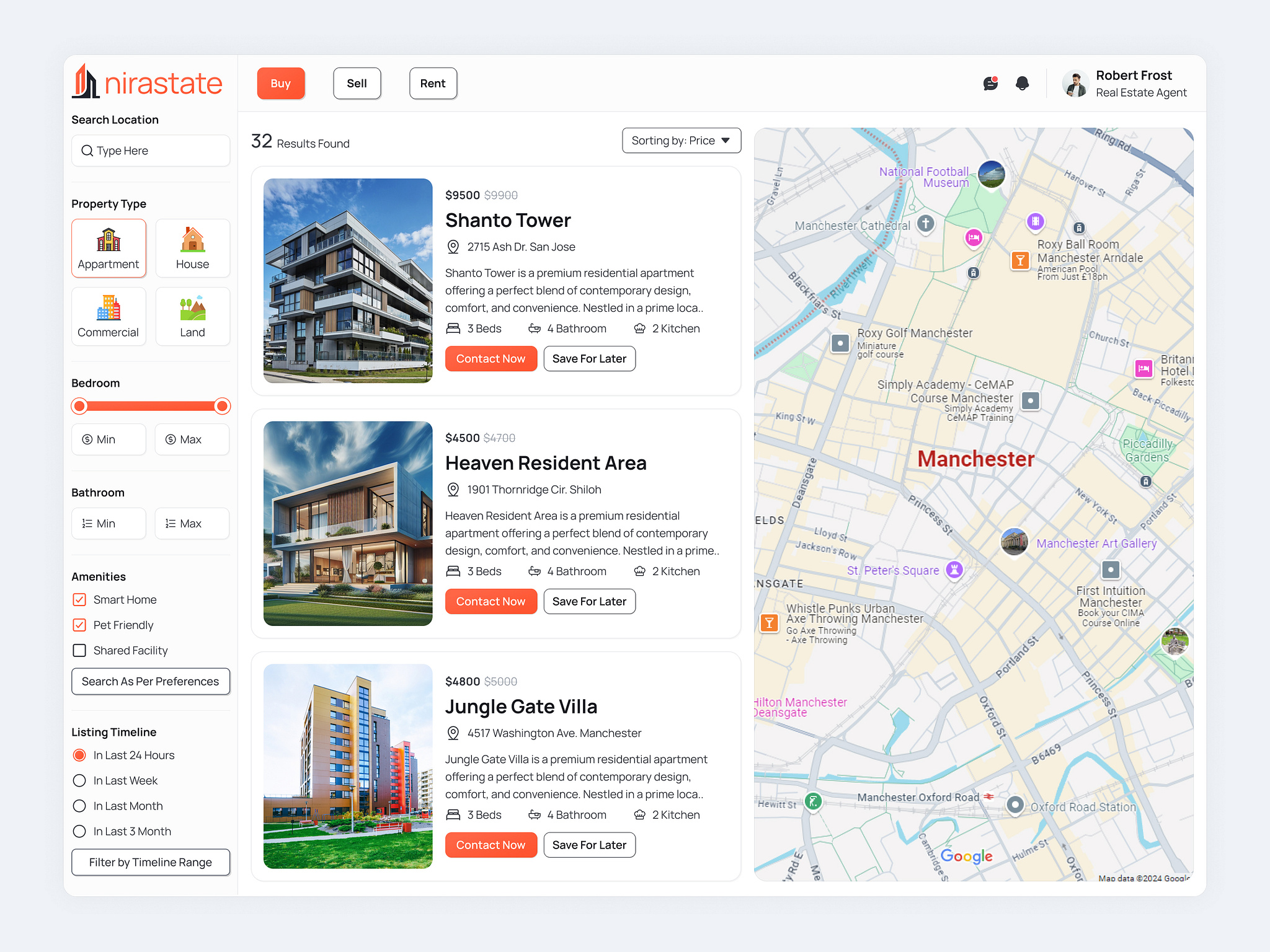Click the location pin icon for Shanto Tower
The height and width of the screenshot is (952, 1270).
click(453, 247)
